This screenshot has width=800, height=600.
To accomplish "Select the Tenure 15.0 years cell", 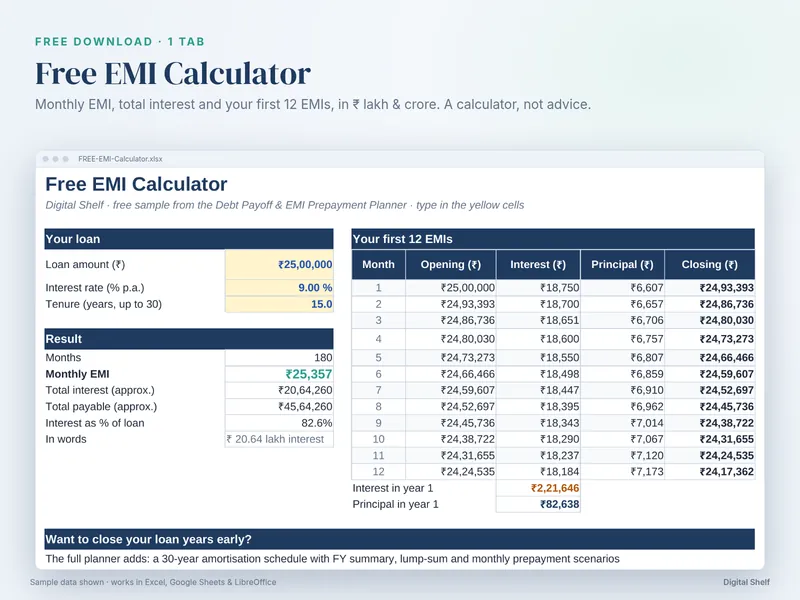I will pos(279,304).
